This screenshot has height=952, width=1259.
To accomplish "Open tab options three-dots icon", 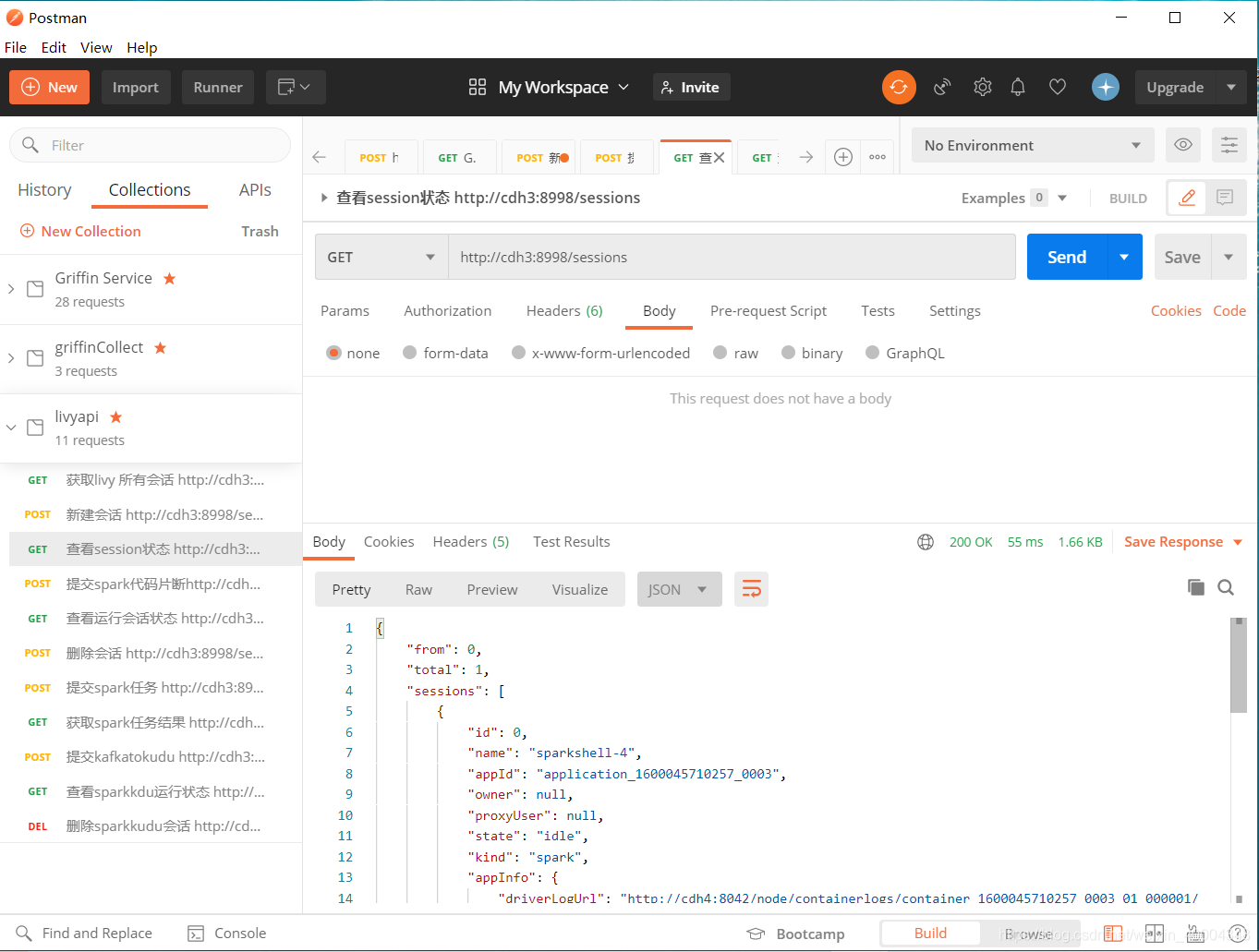I will 878,157.
